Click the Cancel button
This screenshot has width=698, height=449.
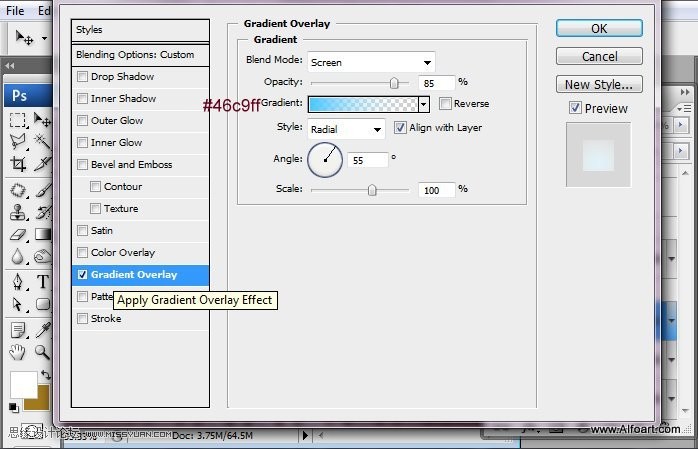tap(599, 57)
